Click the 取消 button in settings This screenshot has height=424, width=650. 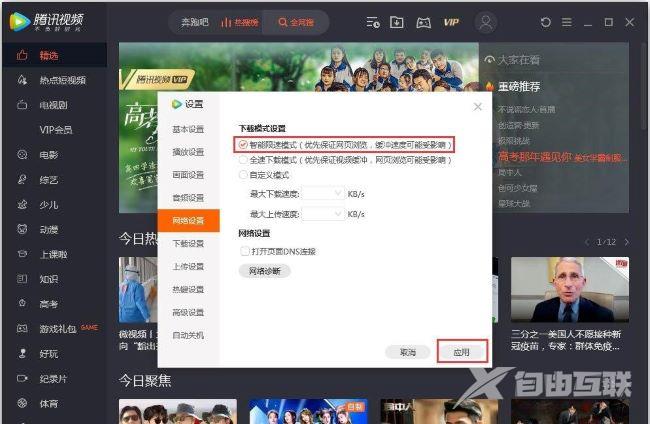click(x=408, y=352)
